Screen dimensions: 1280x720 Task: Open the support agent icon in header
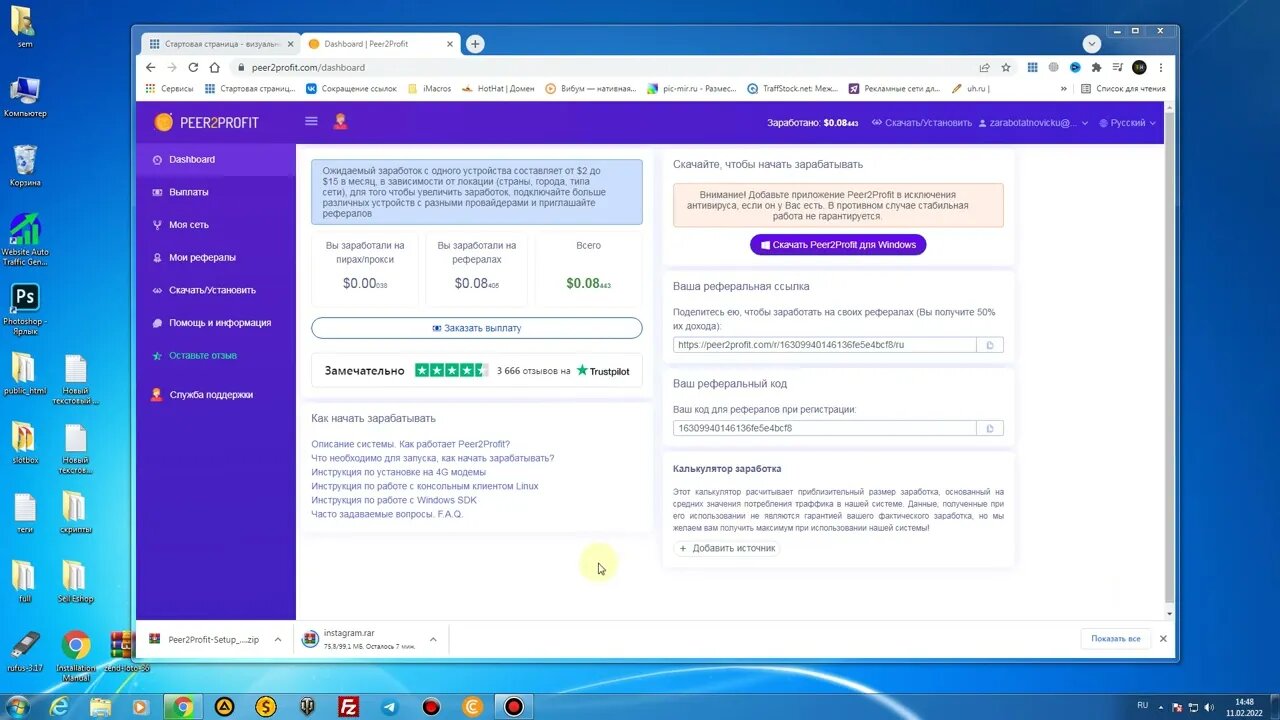click(x=340, y=121)
